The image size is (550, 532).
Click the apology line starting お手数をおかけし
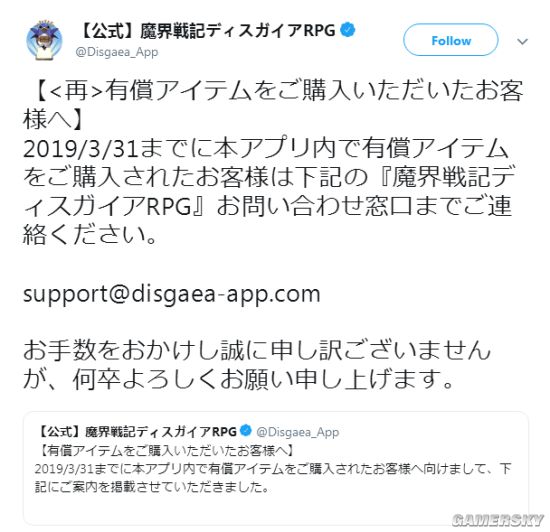[x=257, y=350]
